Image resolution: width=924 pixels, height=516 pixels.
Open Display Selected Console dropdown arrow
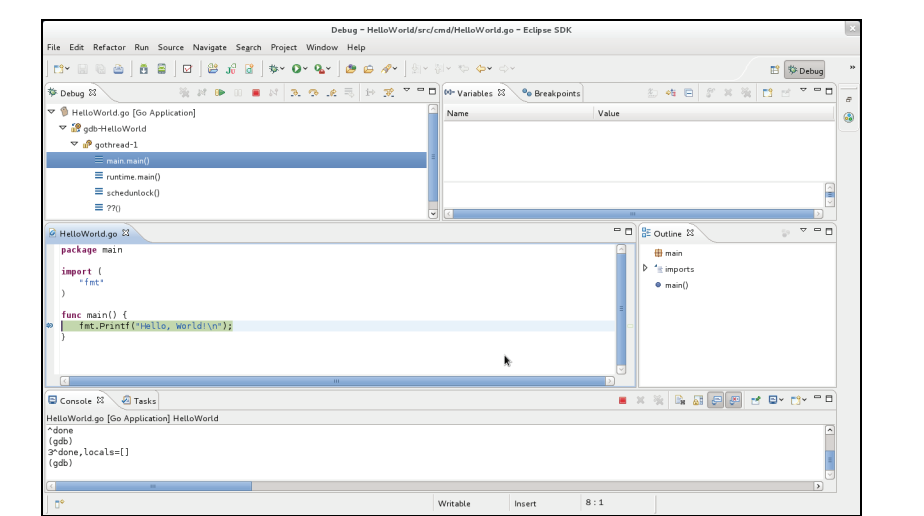click(x=781, y=401)
